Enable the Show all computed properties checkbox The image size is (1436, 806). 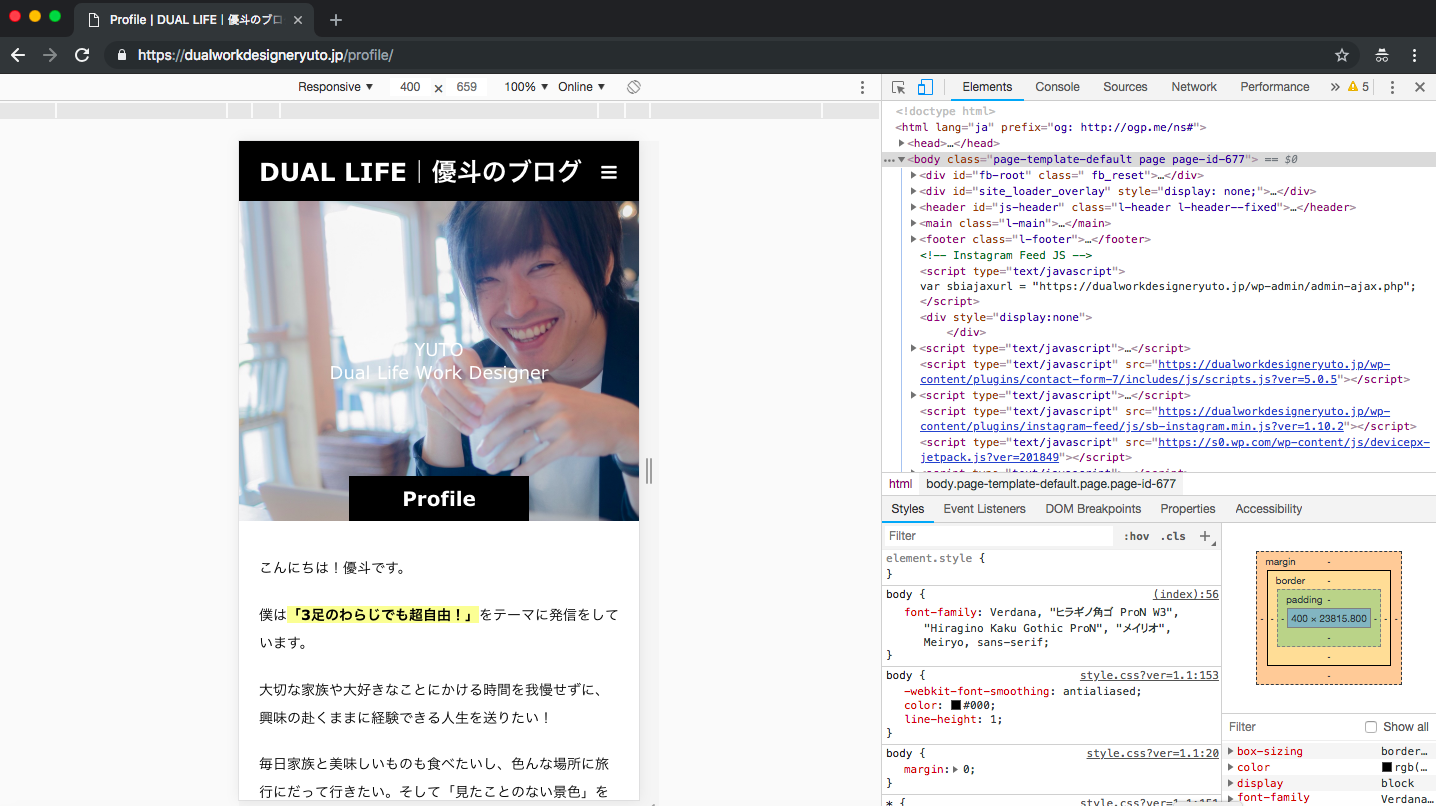1371,727
